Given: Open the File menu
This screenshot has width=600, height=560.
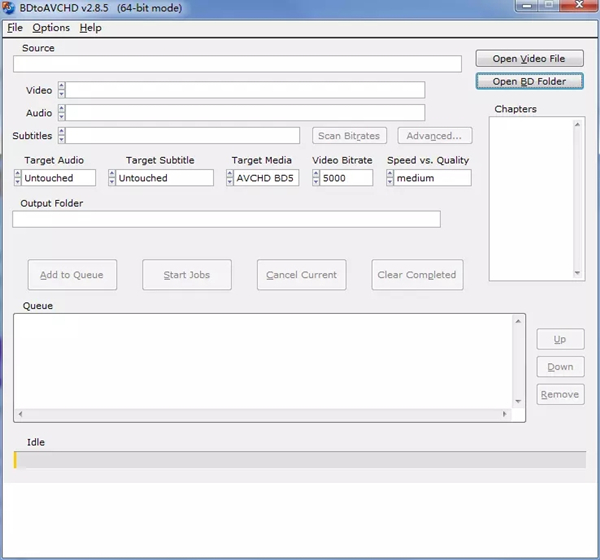Looking at the screenshot, I should tap(14, 28).
